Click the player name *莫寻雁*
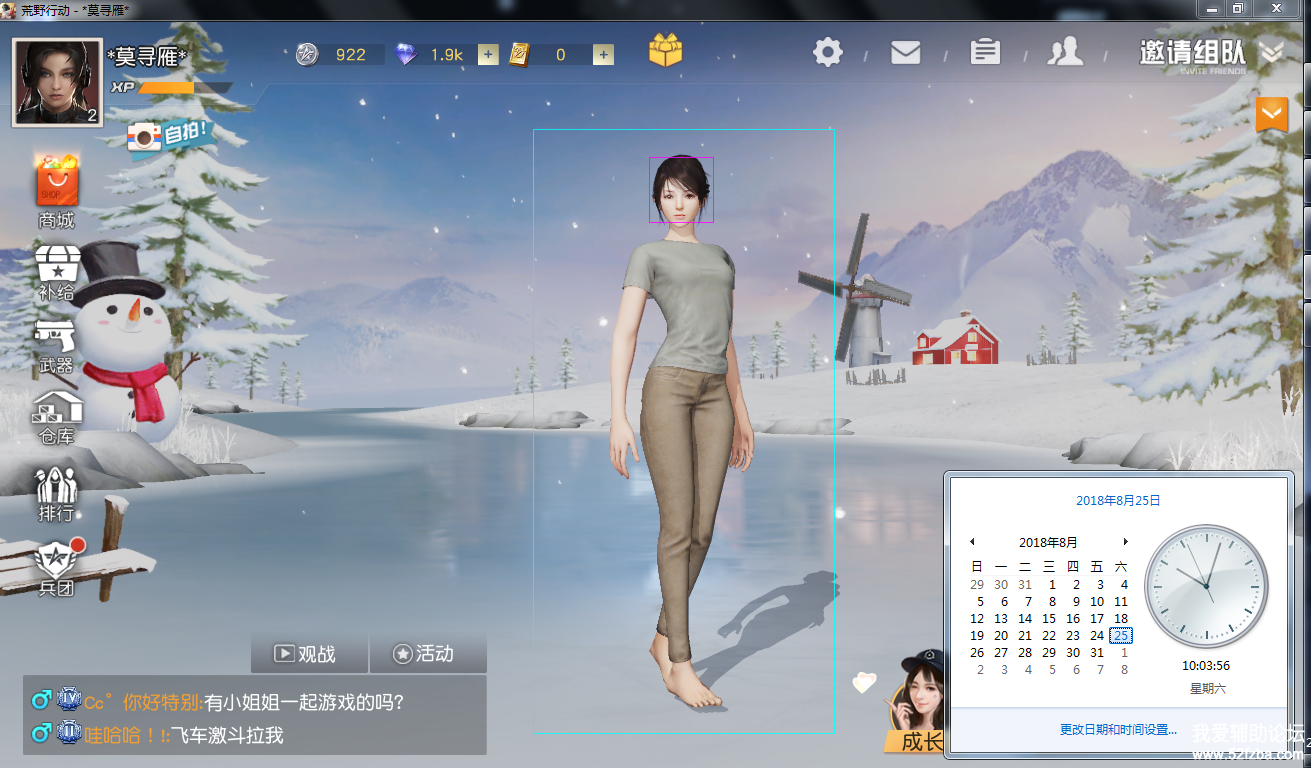Image resolution: width=1311 pixels, height=768 pixels. (147, 56)
